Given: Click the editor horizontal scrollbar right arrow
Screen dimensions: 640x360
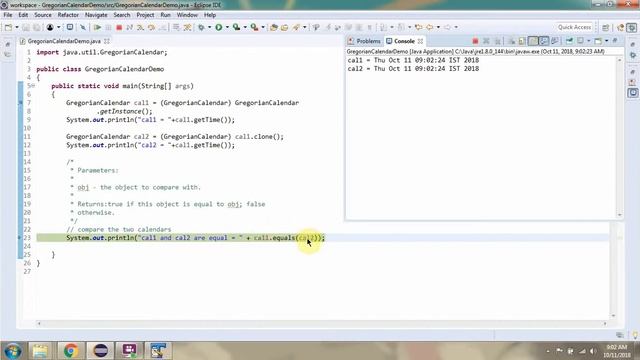Looking at the screenshot, I should pos(605,324).
